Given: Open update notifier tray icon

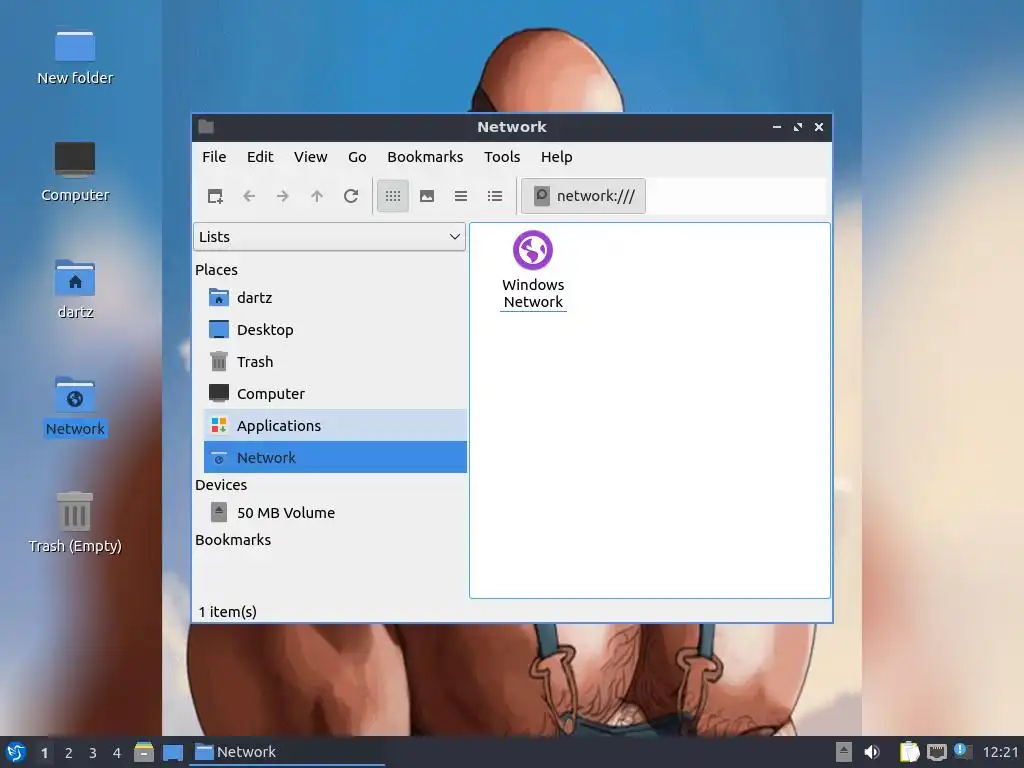Looking at the screenshot, I should [x=963, y=752].
